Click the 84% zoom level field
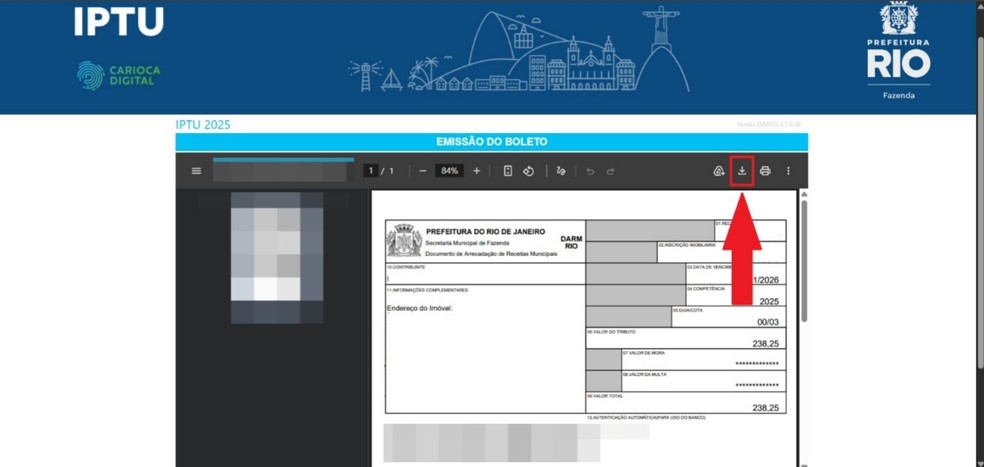This screenshot has width=984, height=467. click(449, 171)
